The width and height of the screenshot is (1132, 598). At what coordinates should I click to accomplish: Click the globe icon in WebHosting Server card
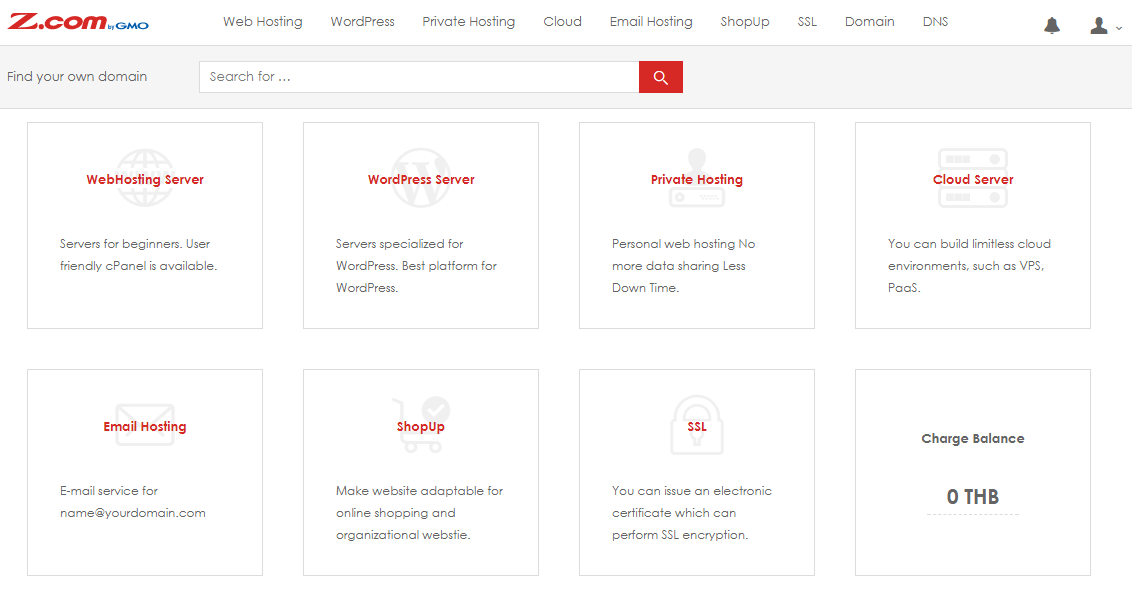pos(145,178)
